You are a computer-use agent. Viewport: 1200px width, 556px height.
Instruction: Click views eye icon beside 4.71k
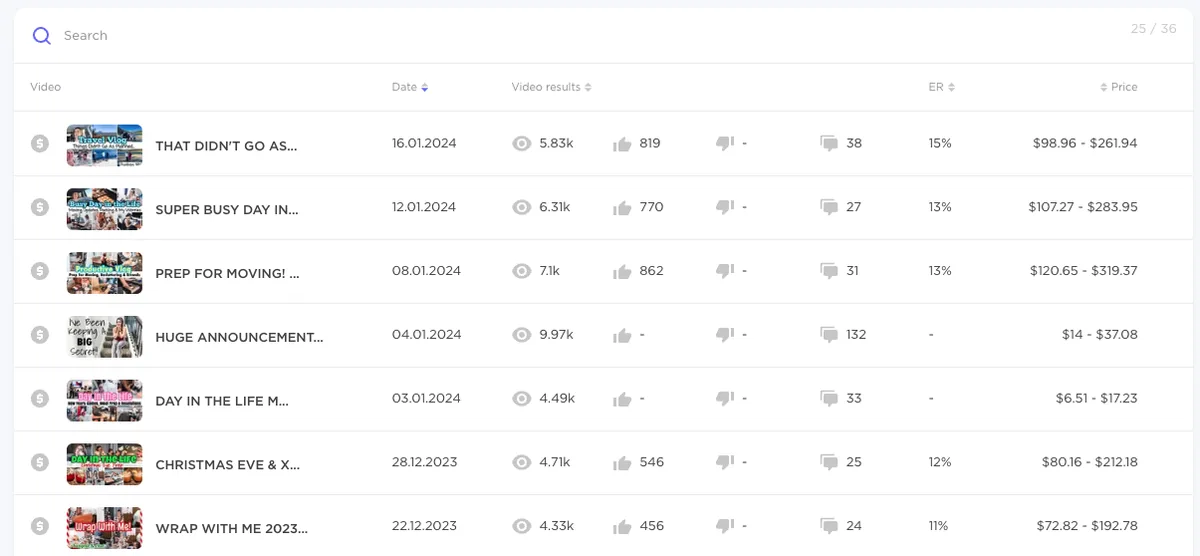coord(521,463)
